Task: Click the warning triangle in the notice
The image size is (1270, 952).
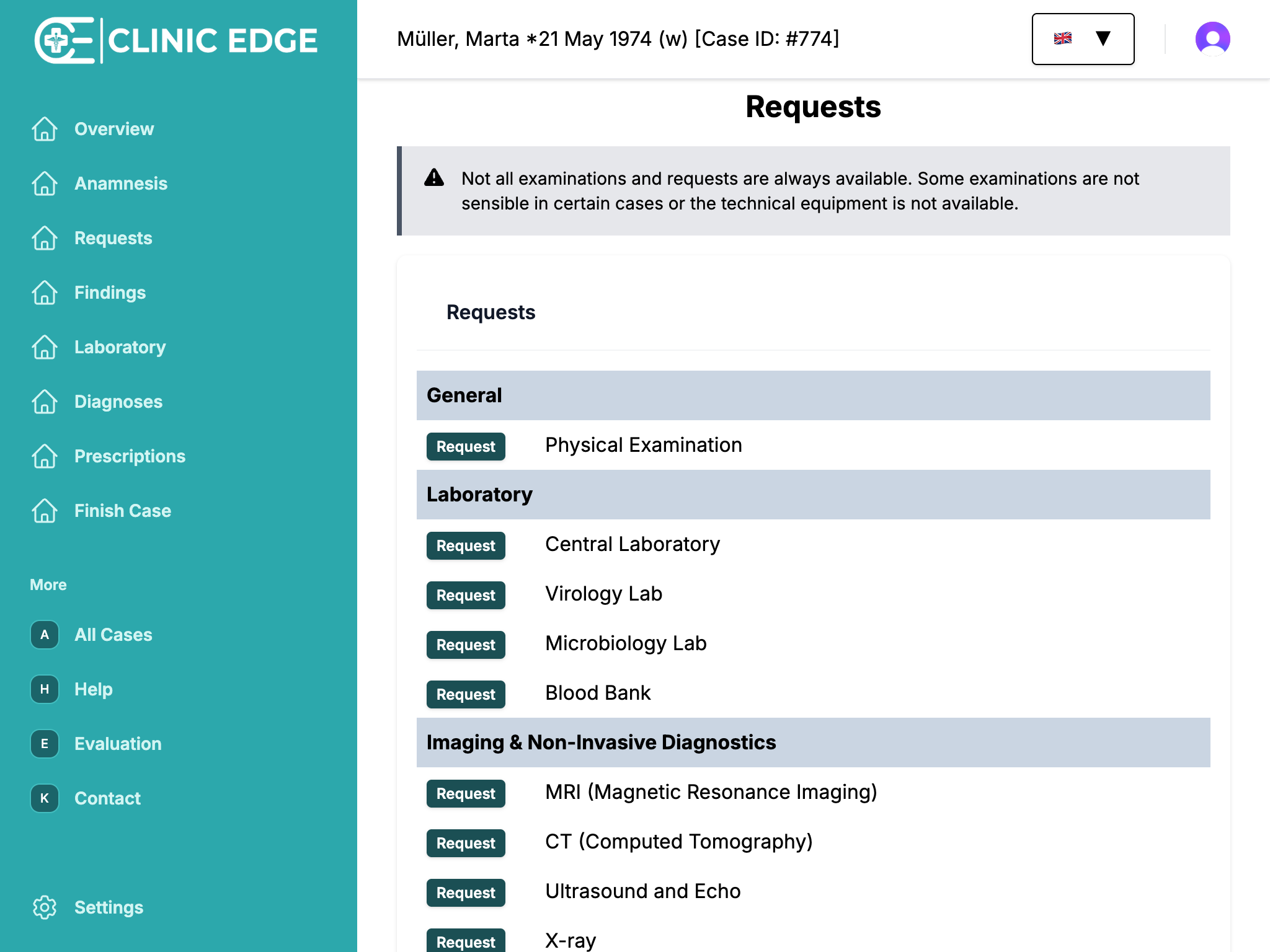Action: pyautogui.click(x=434, y=178)
